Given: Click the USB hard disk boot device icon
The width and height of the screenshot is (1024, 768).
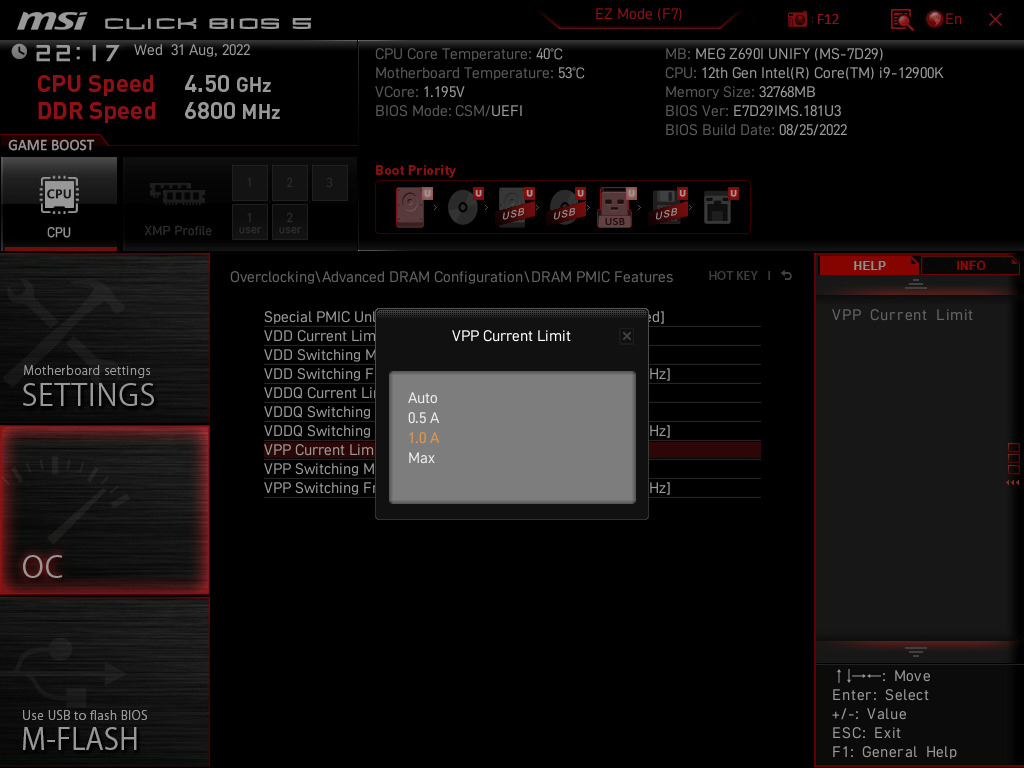Looking at the screenshot, I should click(515, 208).
